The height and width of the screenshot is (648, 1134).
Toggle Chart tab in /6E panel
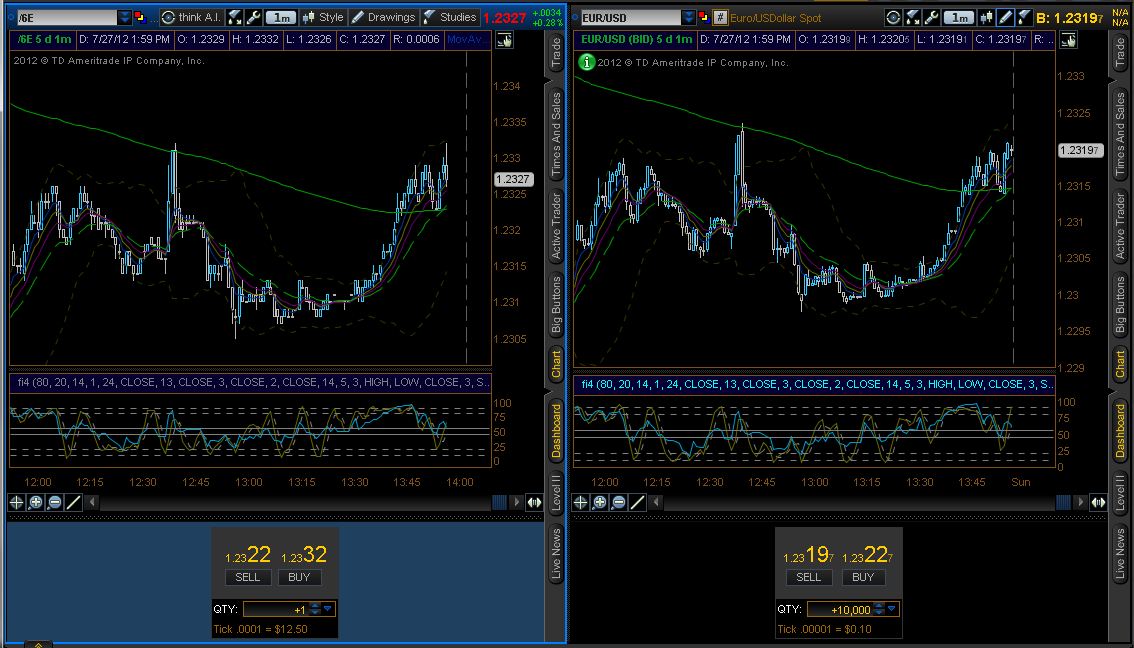tap(556, 364)
